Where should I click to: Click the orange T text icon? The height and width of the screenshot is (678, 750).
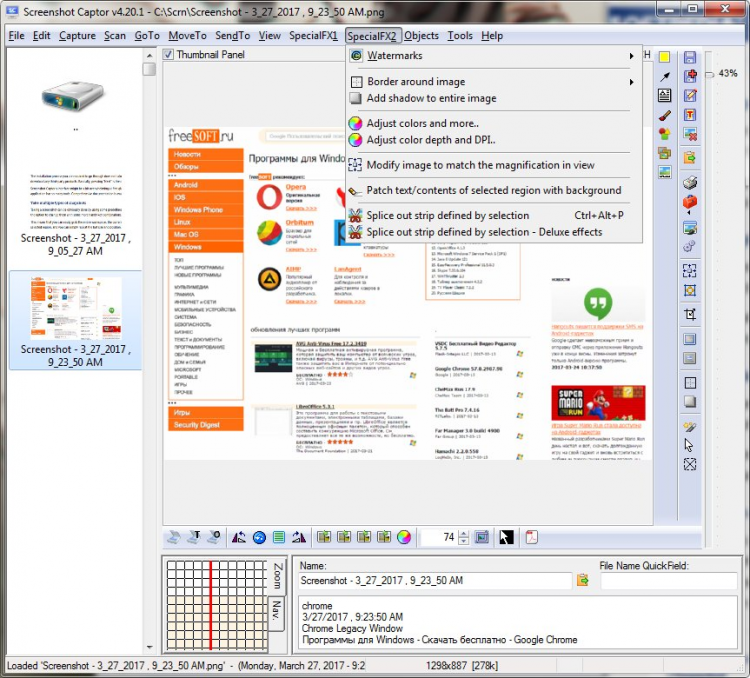(690, 115)
